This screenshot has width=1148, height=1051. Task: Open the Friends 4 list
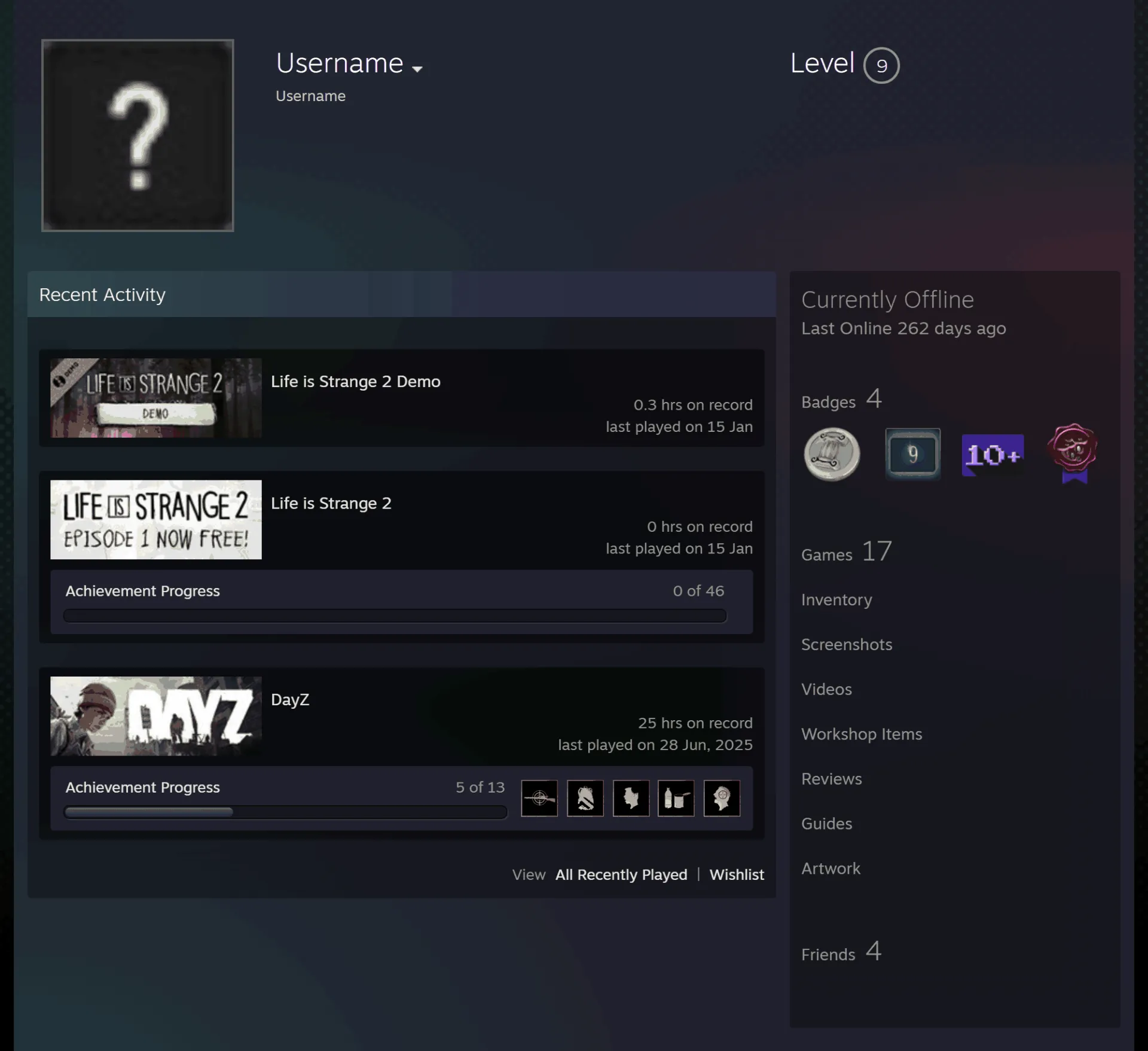(x=841, y=952)
